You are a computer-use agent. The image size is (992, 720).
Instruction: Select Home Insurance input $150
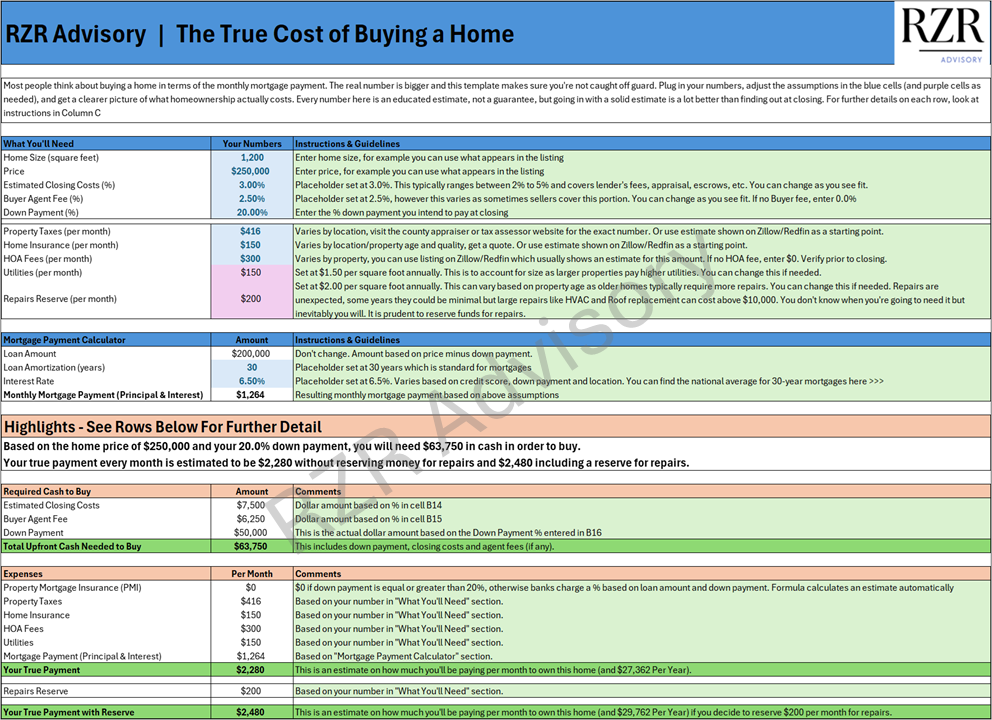click(252, 245)
